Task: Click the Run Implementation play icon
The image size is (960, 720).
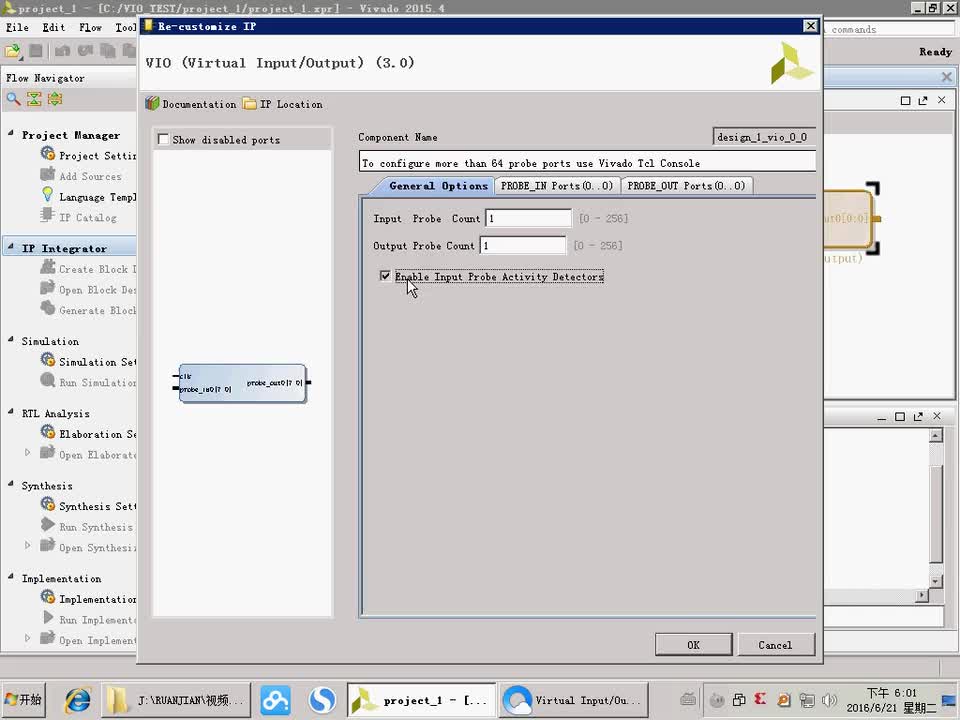Action: point(48,618)
